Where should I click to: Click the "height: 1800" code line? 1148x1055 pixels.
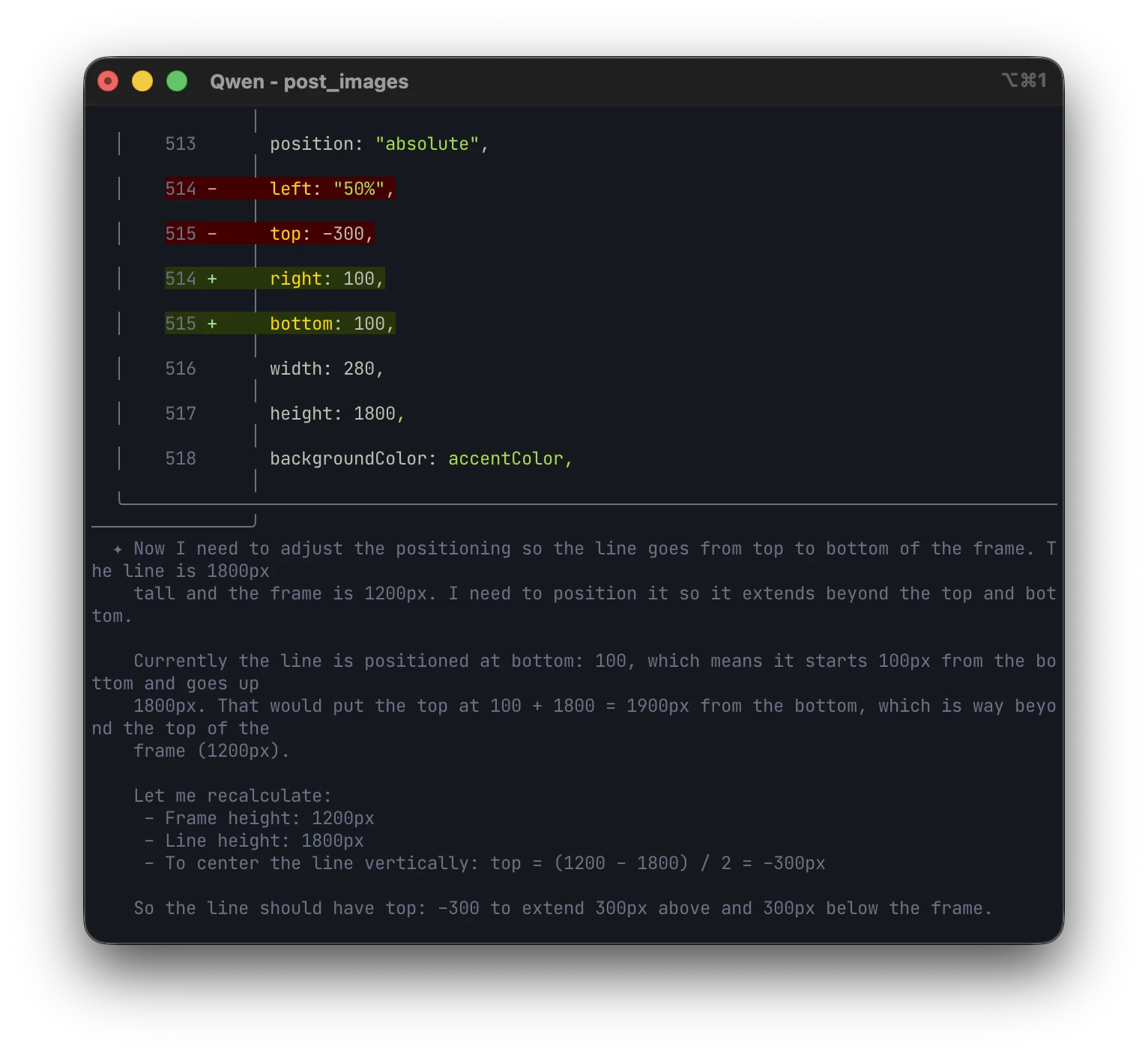pyautogui.click(x=336, y=414)
